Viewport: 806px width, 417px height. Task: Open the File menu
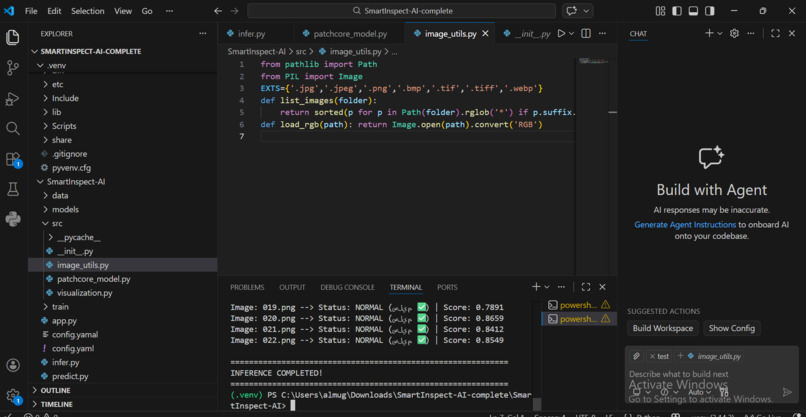[x=31, y=11]
